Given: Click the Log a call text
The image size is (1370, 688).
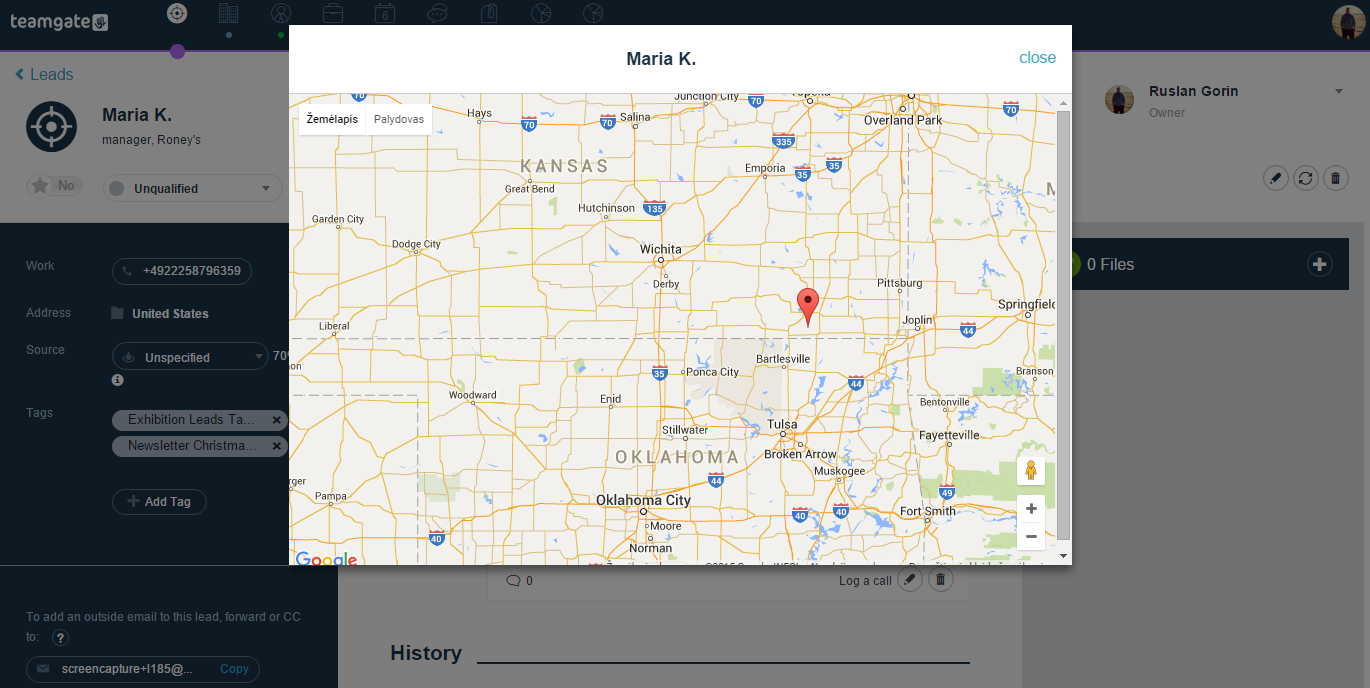Looking at the screenshot, I should 865,581.
